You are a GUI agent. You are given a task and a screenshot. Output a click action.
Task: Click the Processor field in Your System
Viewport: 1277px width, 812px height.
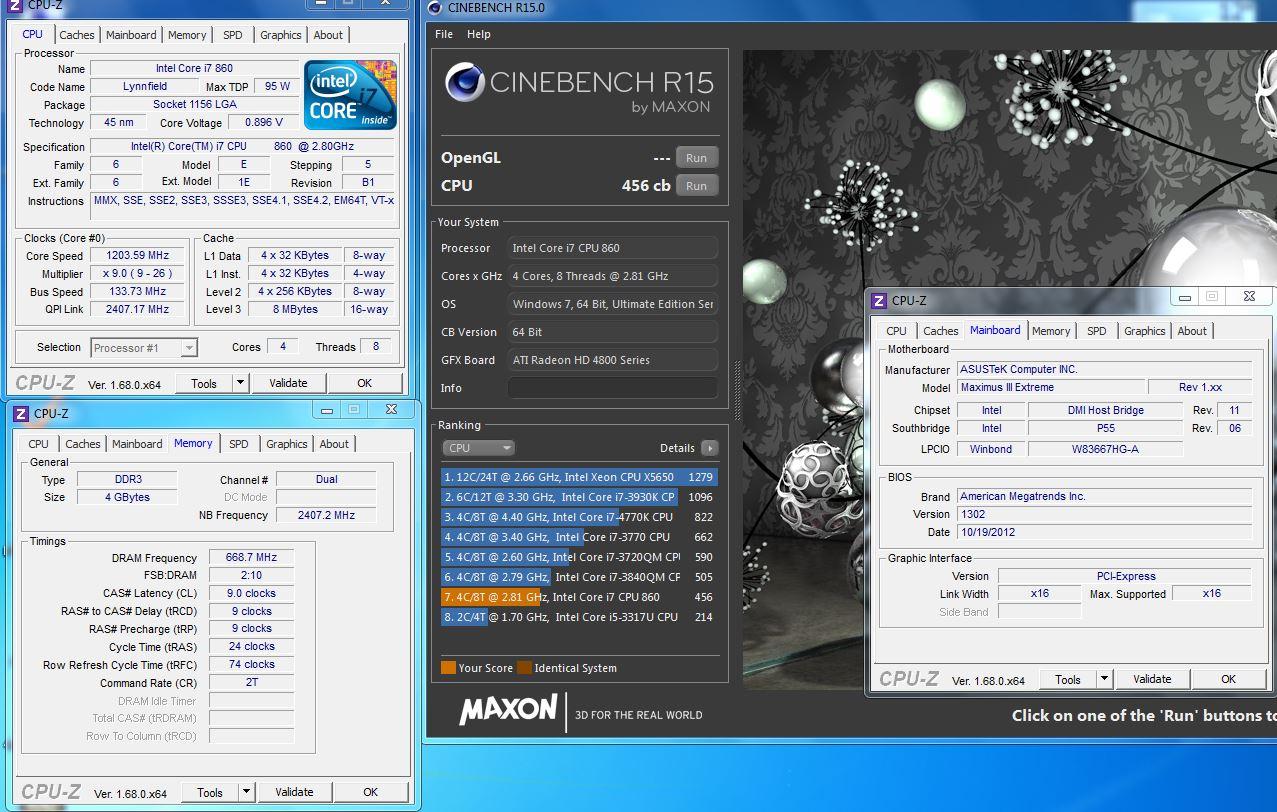pyautogui.click(x=612, y=248)
